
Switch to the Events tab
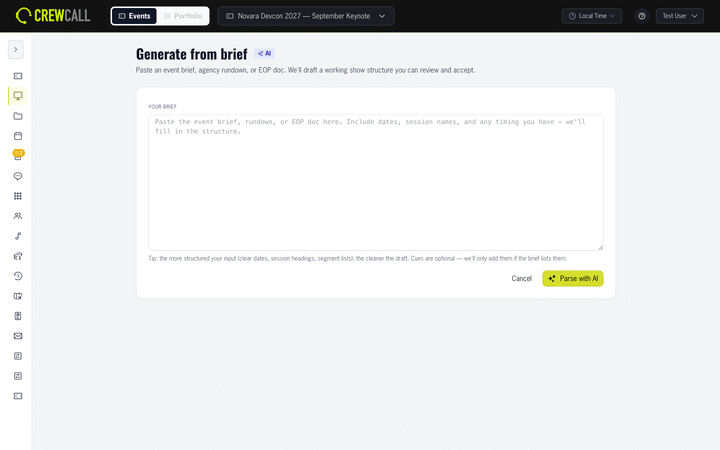click(134, 16)
